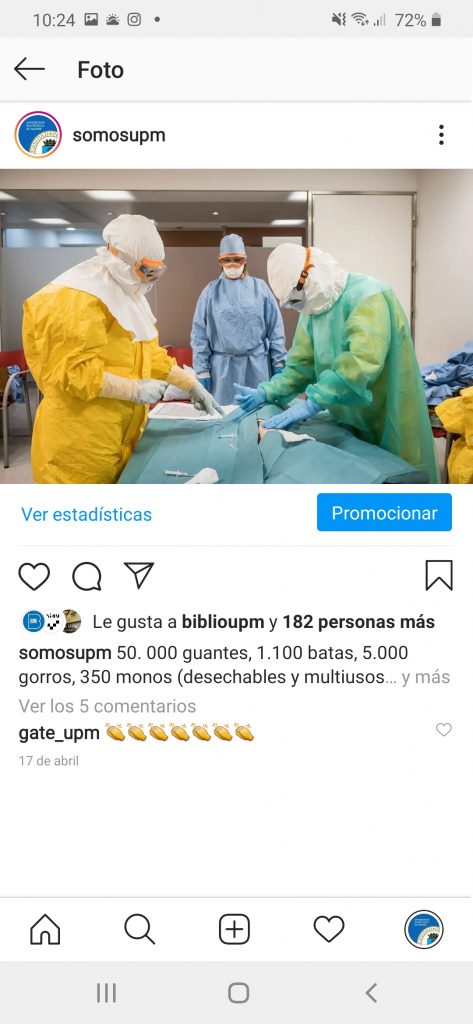473x1024 pixels.
Task: Open comments via the speech bubble icon
Action: (x=87, y=576)
